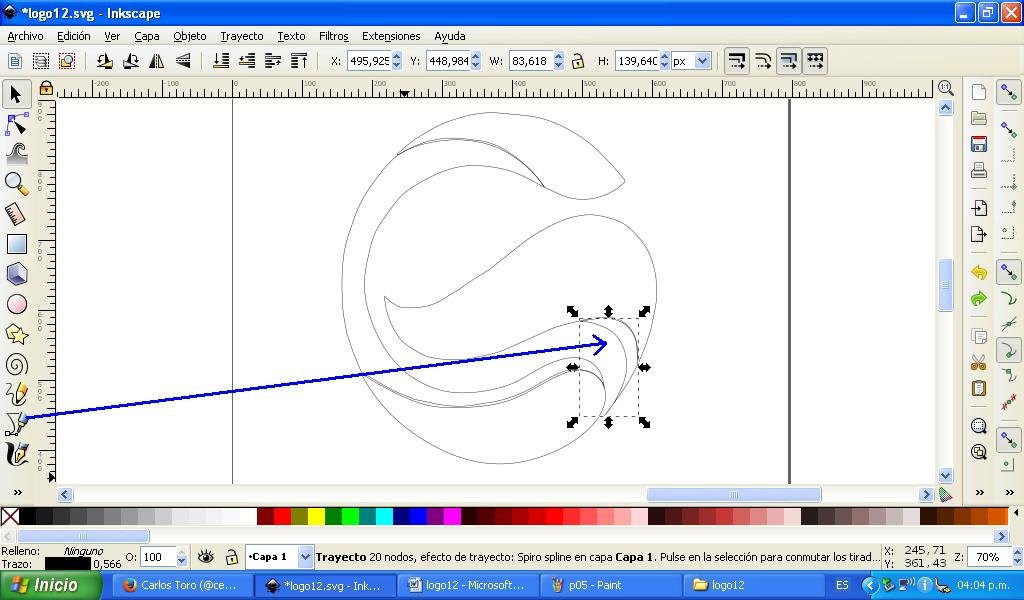Zoom to fit selection in window
Viewport: 1024px width, 600px height.
[x=978, y=426]
